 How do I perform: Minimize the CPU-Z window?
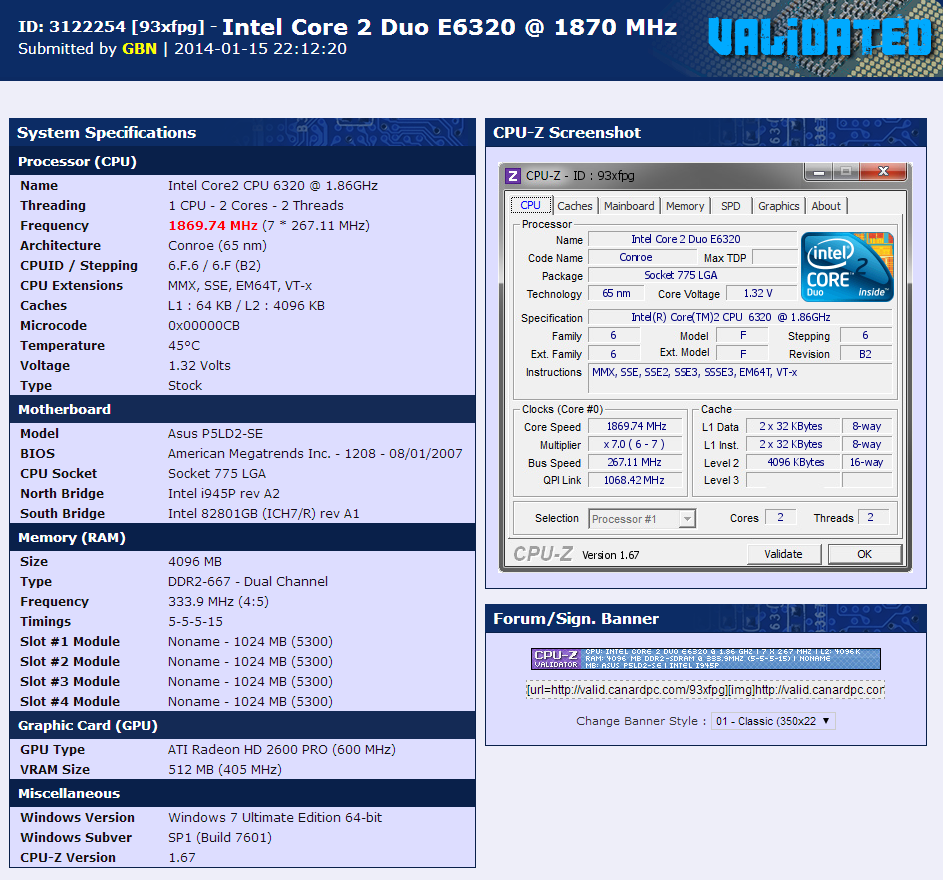click(819, 172)
